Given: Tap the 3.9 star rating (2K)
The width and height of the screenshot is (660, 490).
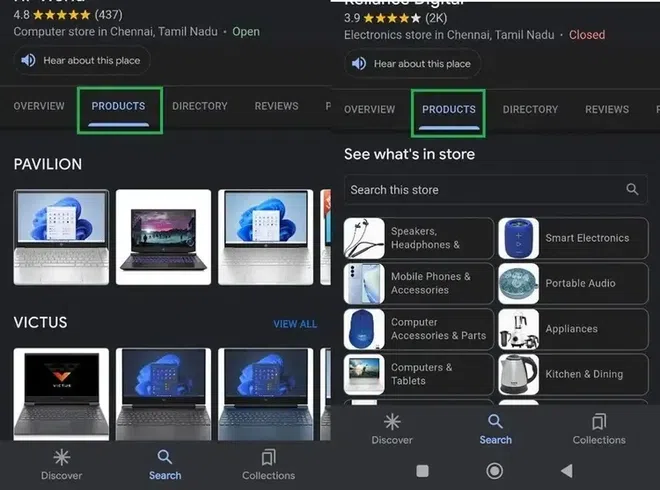Looking at the screenshot, I should (395, 18).
